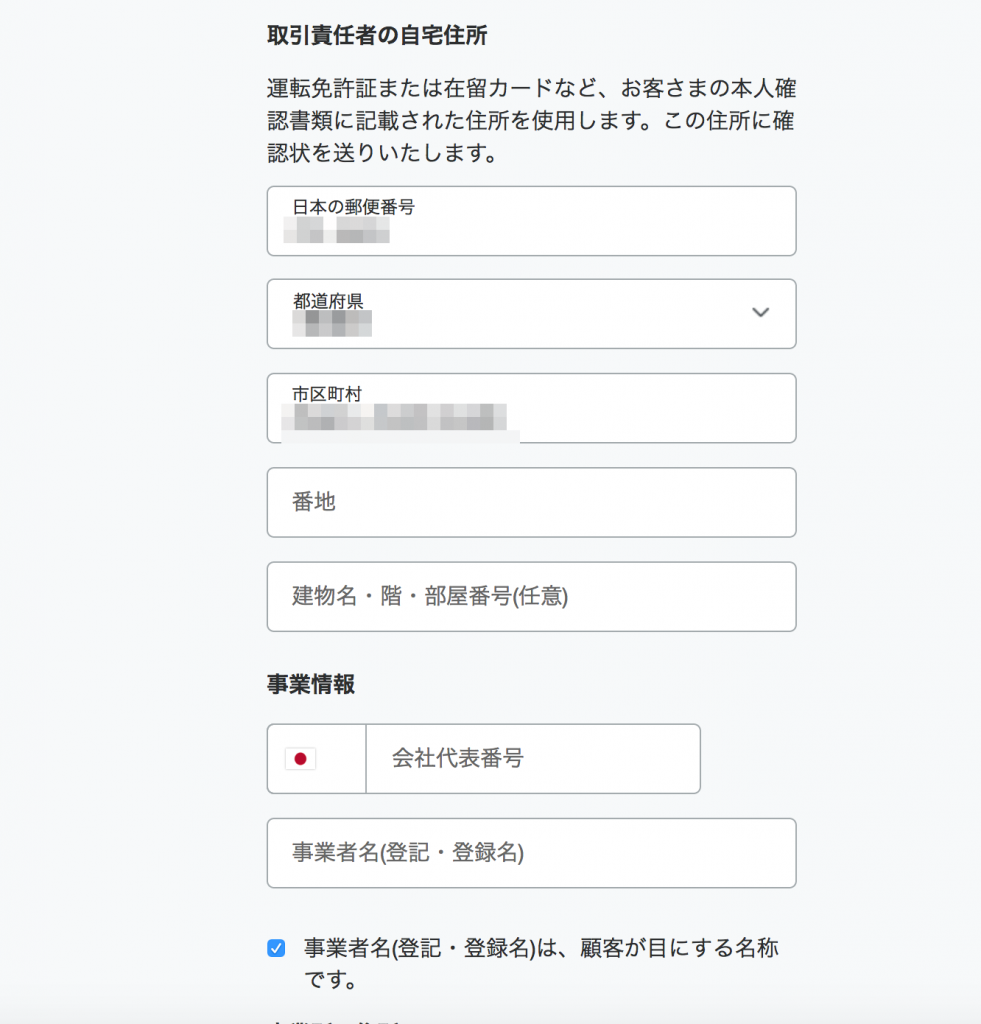Focus the 会社代表番号 phone number field
Image resolution: width=981 pixels, height=1024 pixels.
[x=532, y=759]
